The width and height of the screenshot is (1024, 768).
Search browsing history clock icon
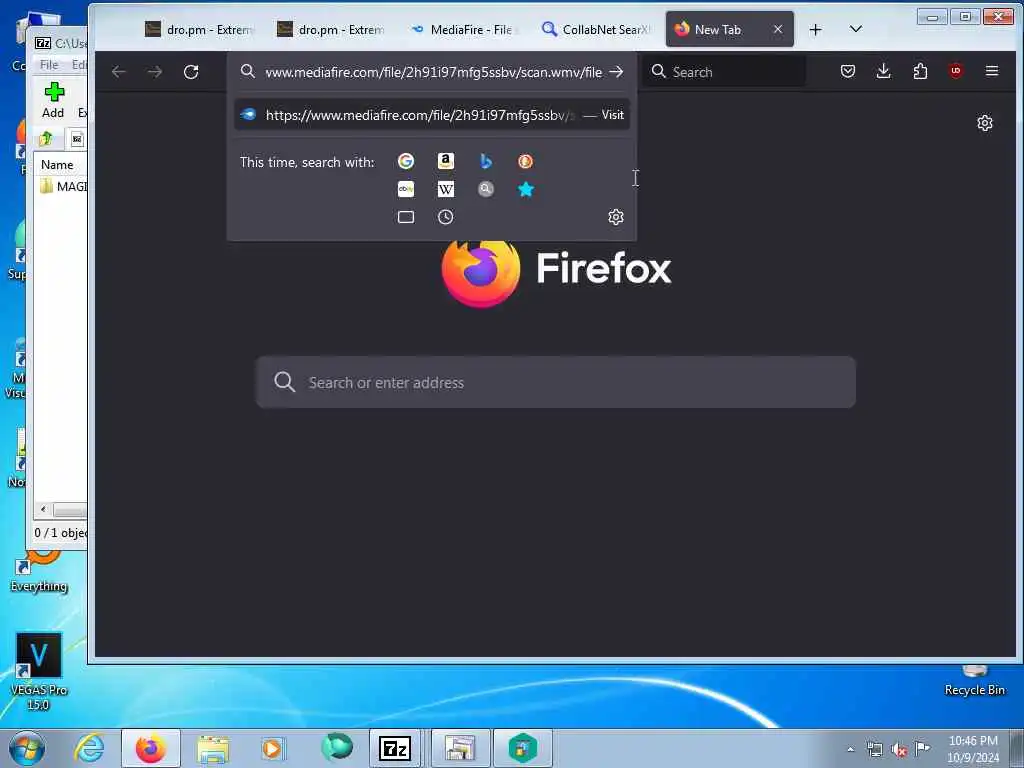coord(445,217)
